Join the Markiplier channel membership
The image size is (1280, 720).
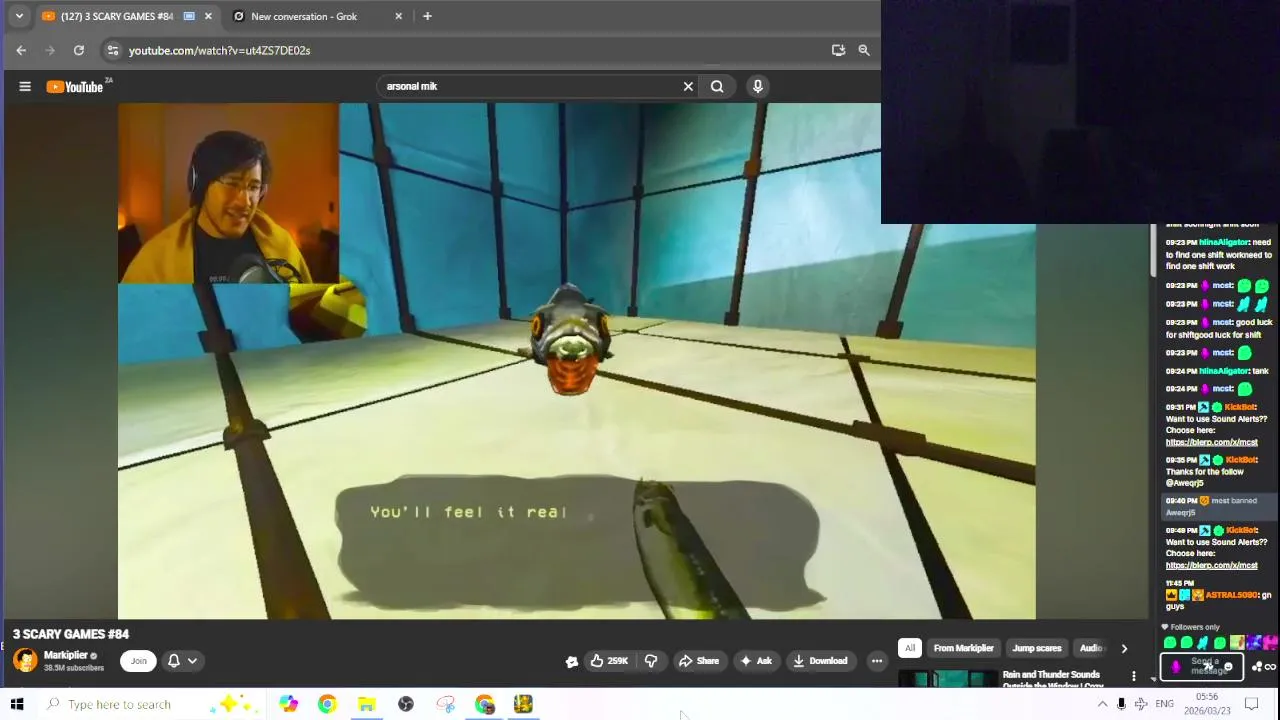[139, 660]
